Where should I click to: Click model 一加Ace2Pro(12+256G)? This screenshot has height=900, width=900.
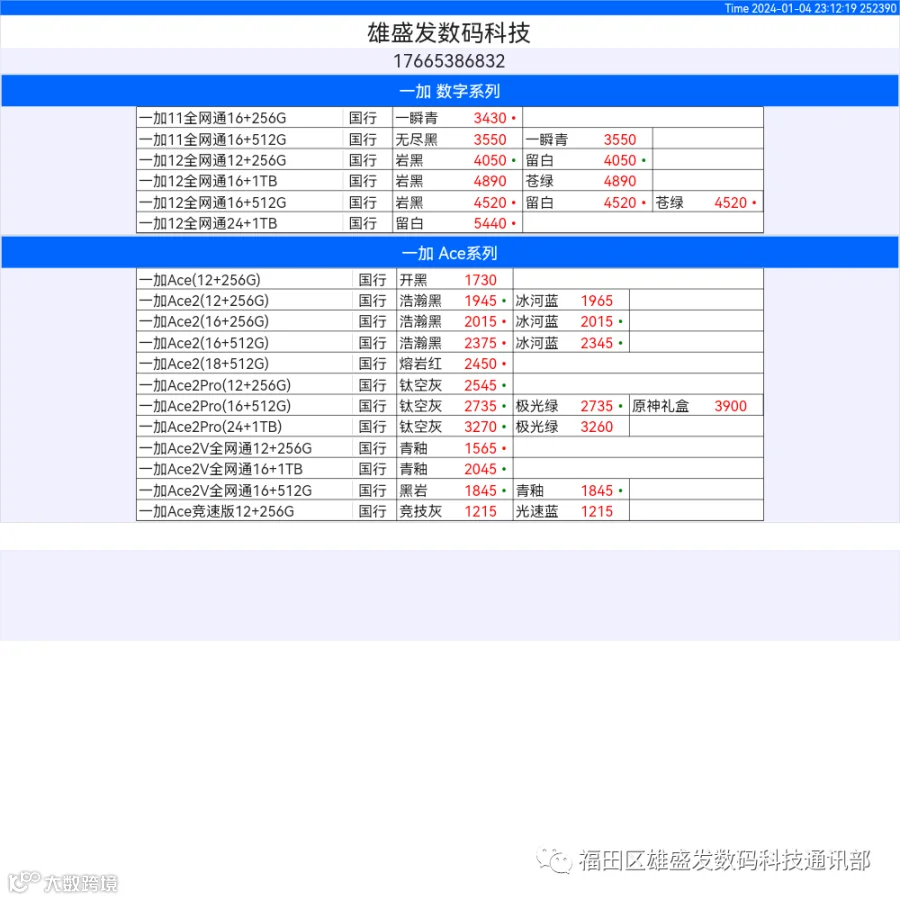point(215,385)
